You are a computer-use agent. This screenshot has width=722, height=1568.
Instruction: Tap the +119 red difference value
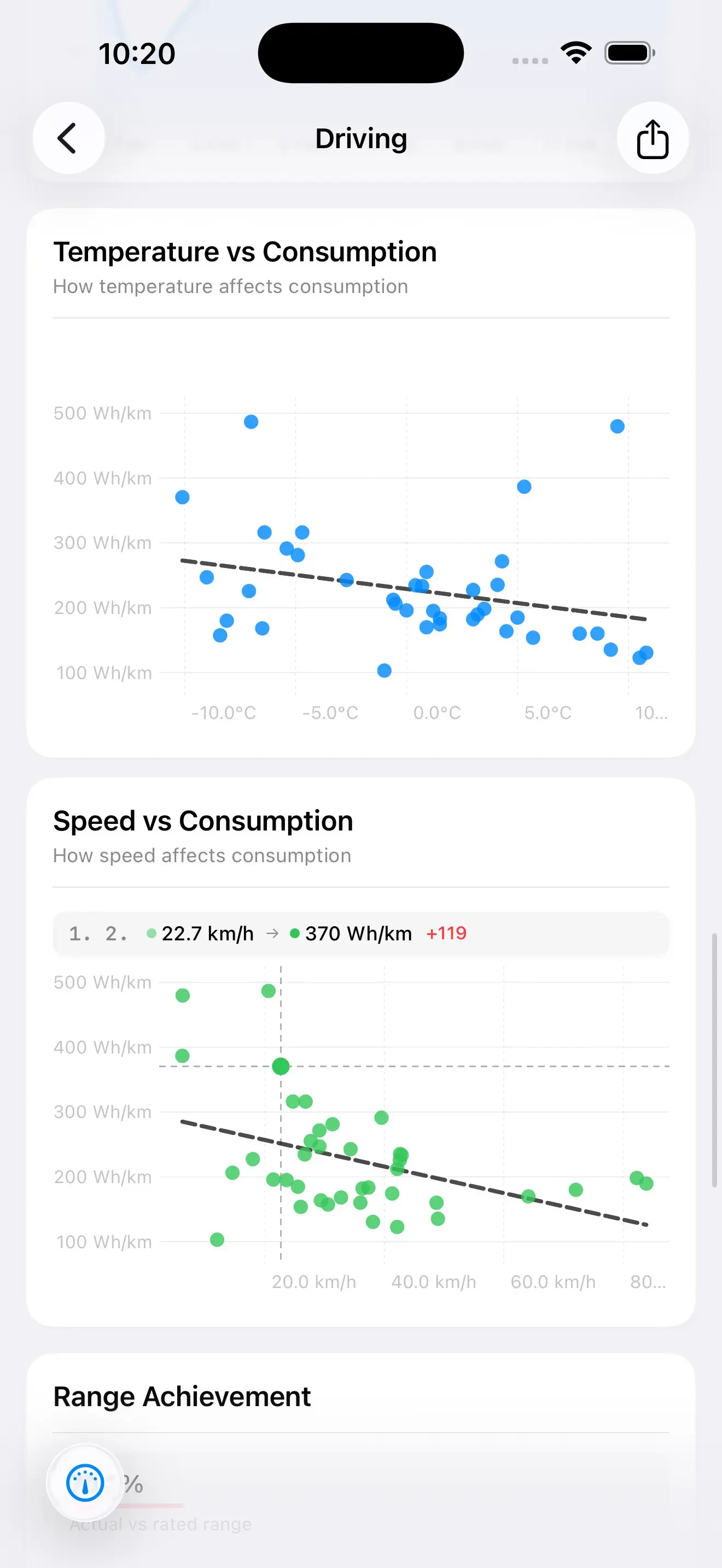[446, 933]
